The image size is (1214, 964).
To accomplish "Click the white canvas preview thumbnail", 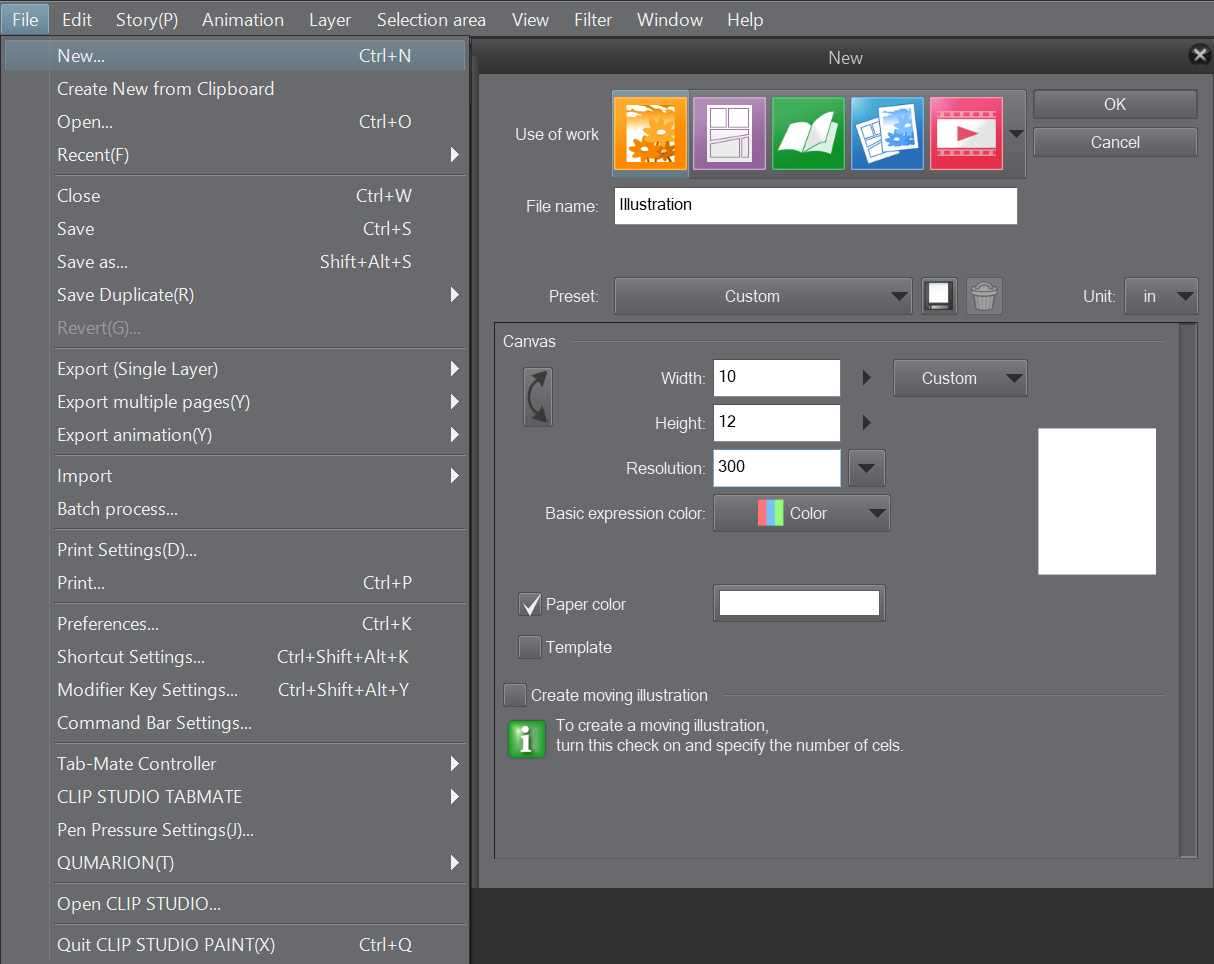I will (x=1097, y=501).
